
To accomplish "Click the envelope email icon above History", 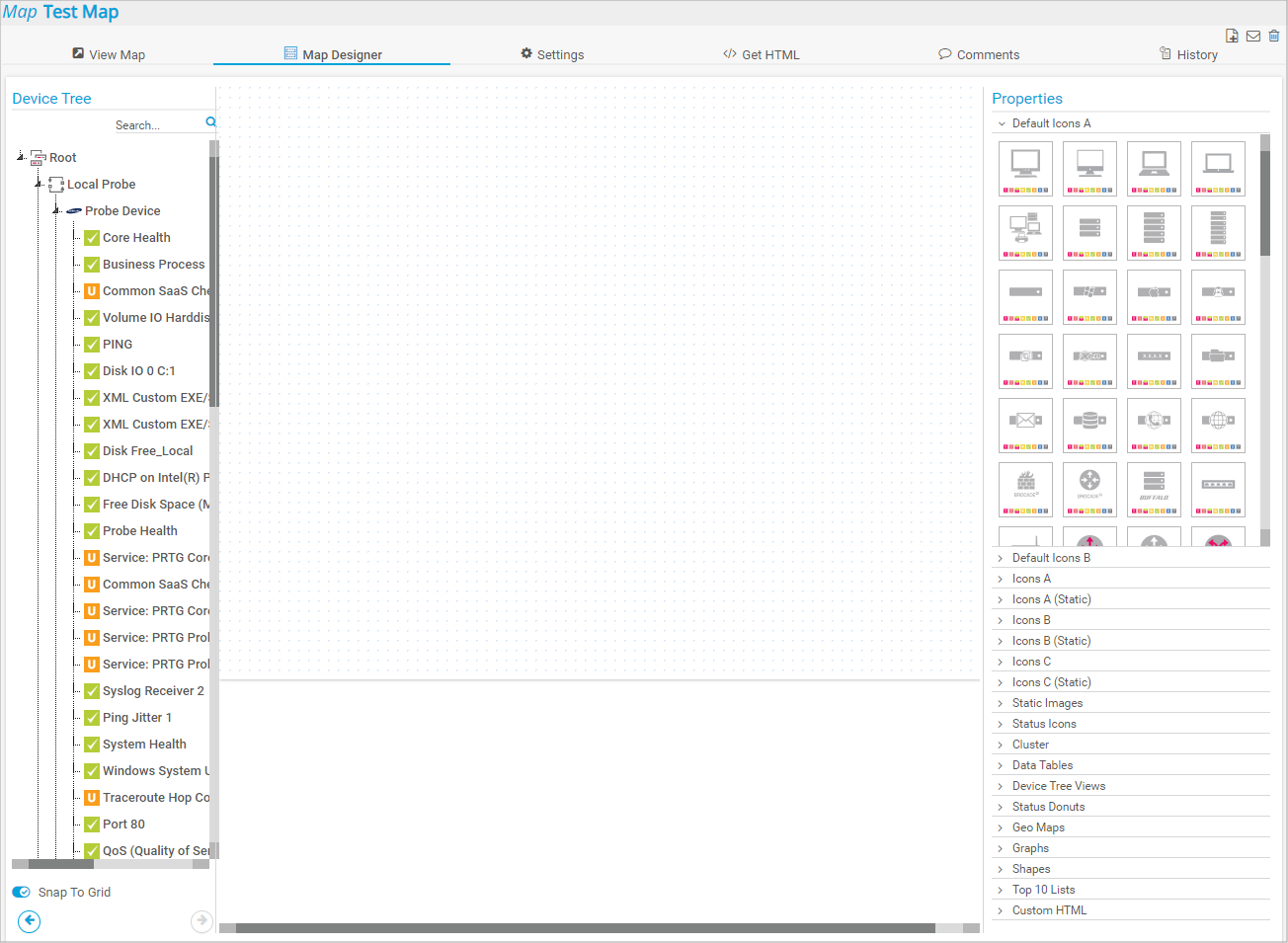I will click(x=1252, y=36).
